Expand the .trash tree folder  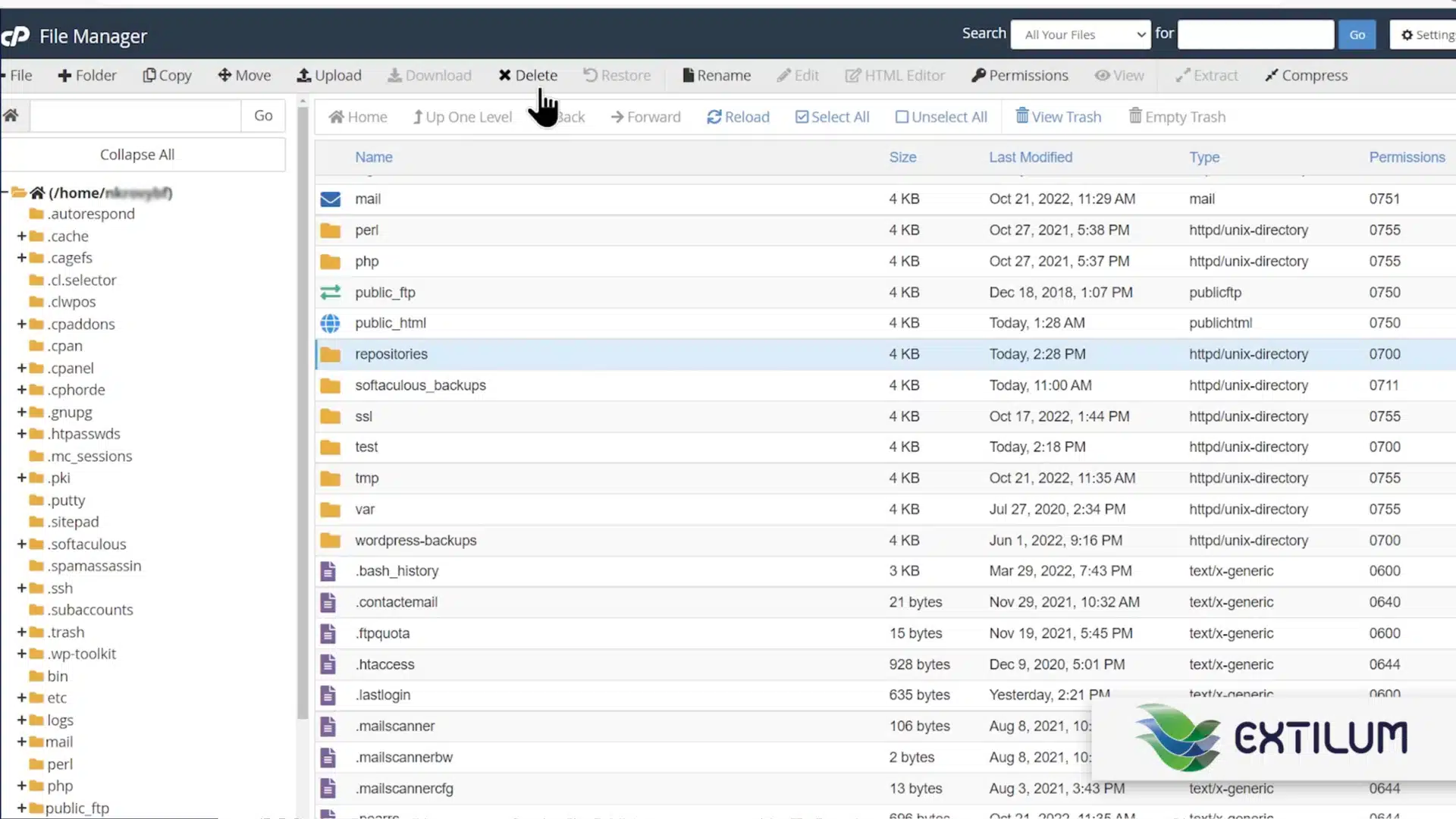click(21, 632)
